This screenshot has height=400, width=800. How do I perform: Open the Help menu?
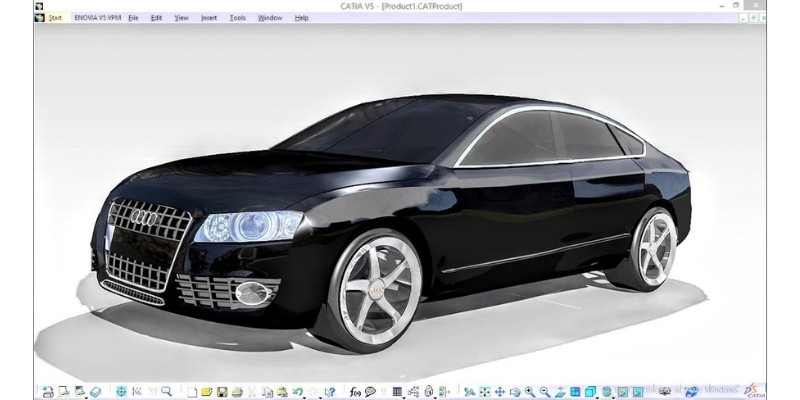[x=302, y=18]
